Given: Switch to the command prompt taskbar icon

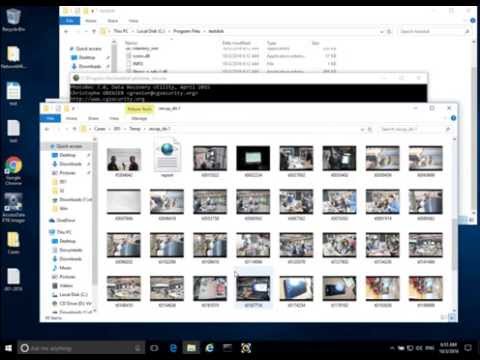Looking at the screenshot, I should [228, 348].
